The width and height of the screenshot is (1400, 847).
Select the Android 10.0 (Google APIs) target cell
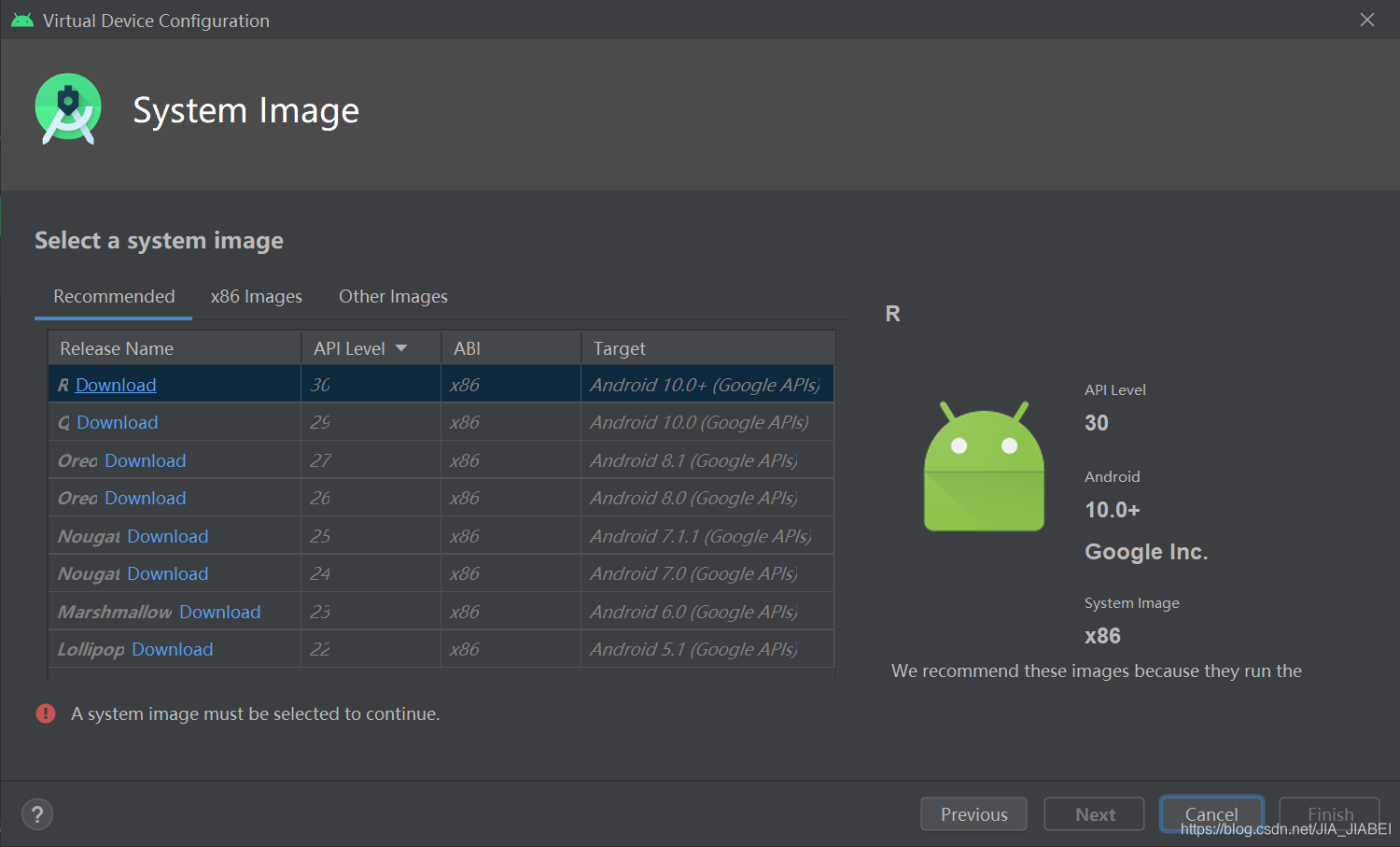point(707,422)
